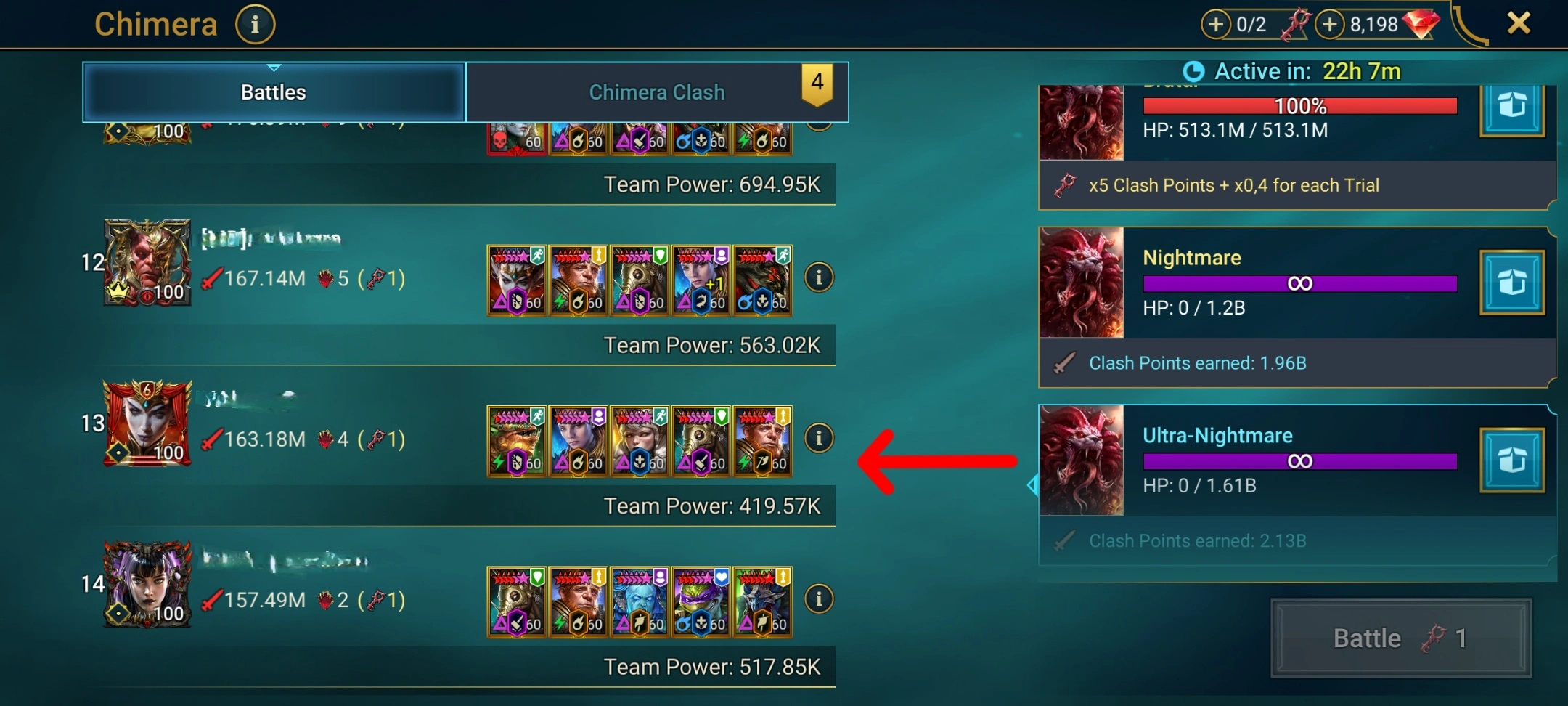The width and height of the screenshot is (1568, 706).
Task: Select the Ultra-Nightmare difficulty card
Action: (x=1297, y=485)
